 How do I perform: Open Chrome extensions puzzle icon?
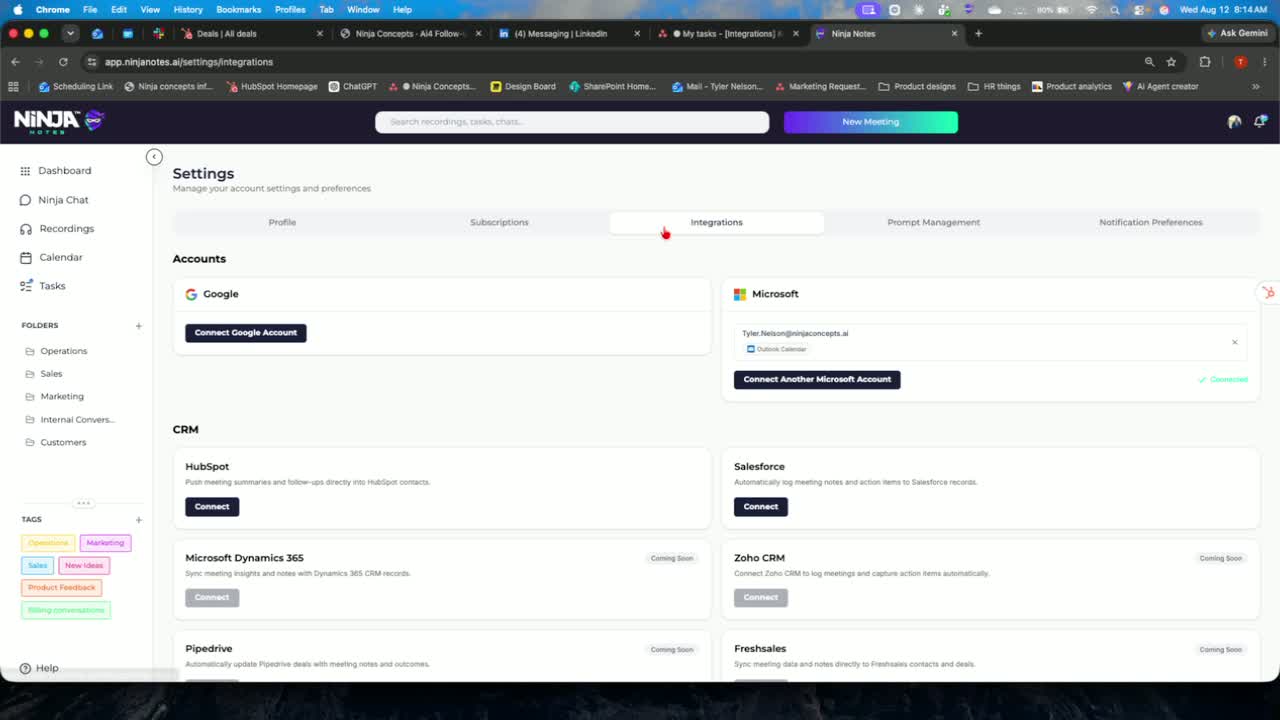tap(1205, 62)
